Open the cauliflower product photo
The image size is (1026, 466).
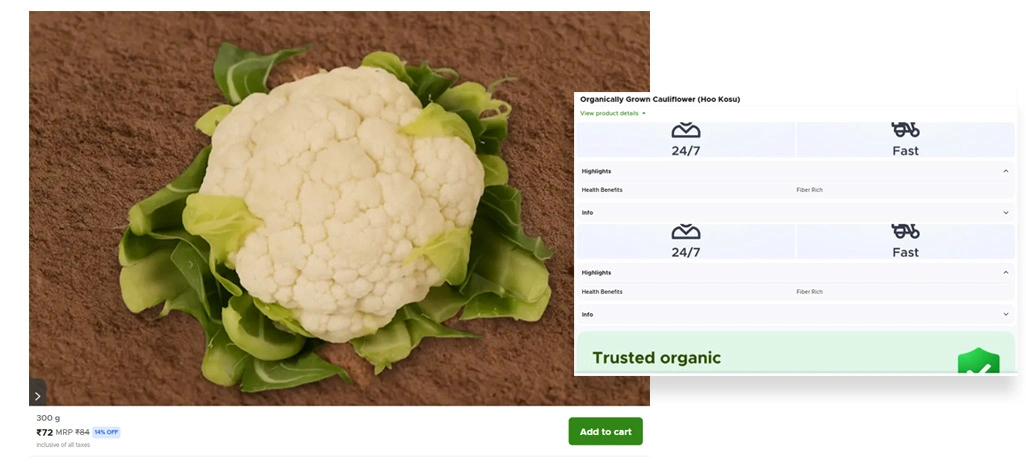(339, 208)
